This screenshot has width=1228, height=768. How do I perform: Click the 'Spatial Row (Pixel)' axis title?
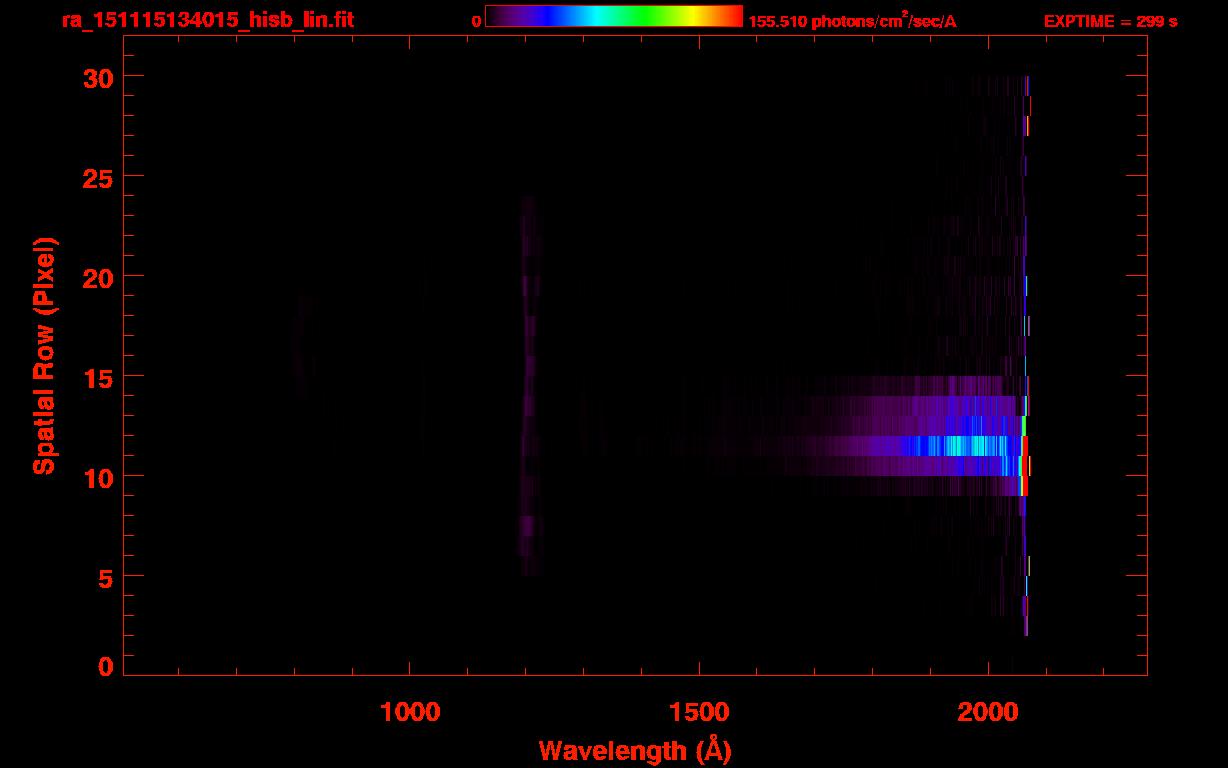click(x=44, y=356)
